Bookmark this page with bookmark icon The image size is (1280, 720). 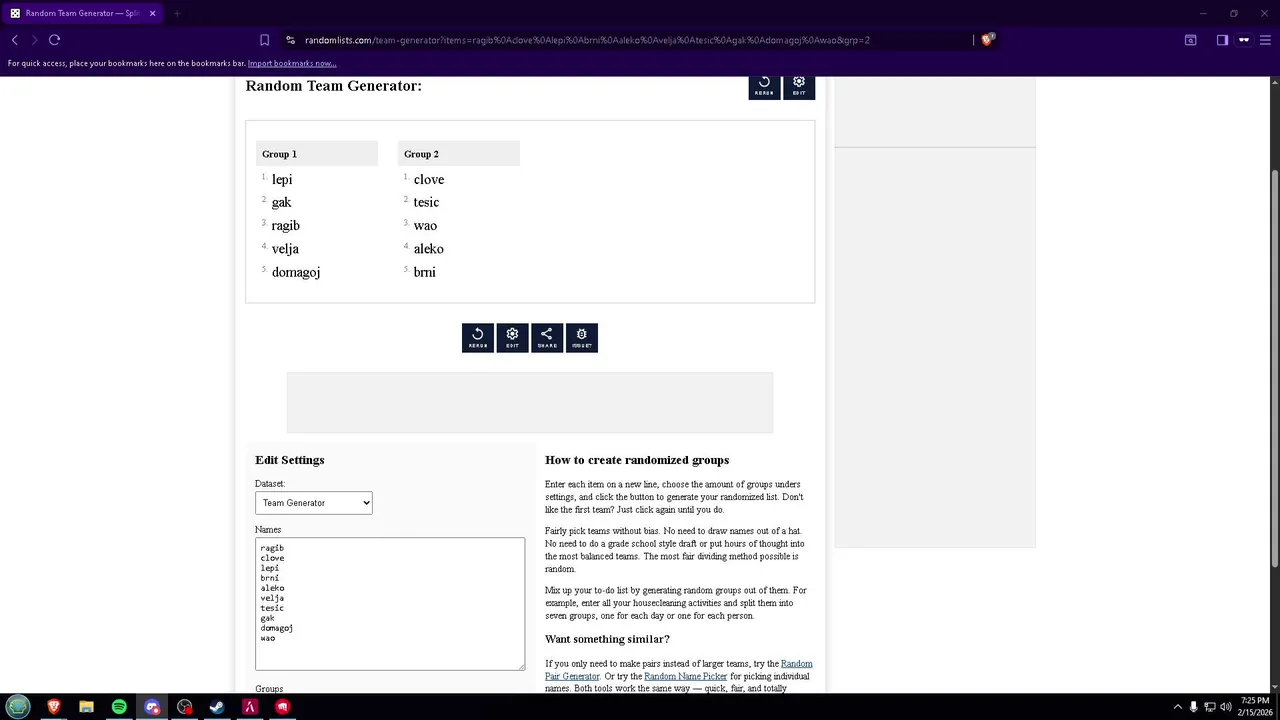tap(264, 40)
